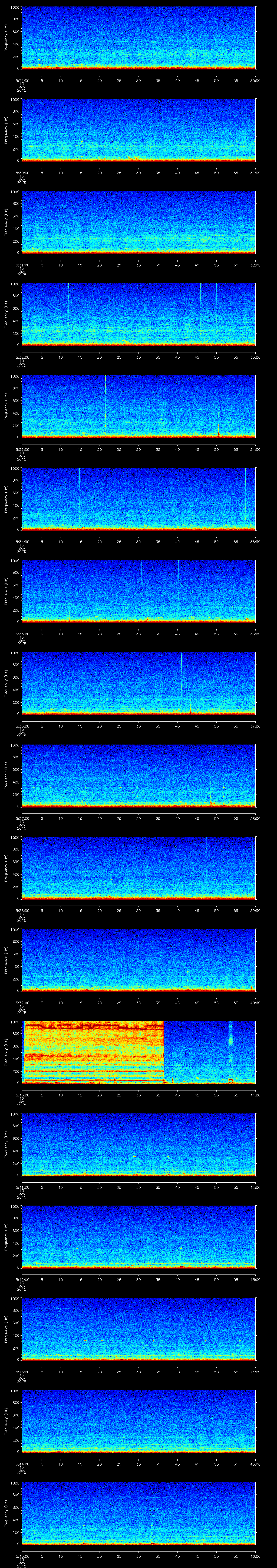Click the 33:00 end time label
This screenshot has height=1568, width=277.
(256, 357)
